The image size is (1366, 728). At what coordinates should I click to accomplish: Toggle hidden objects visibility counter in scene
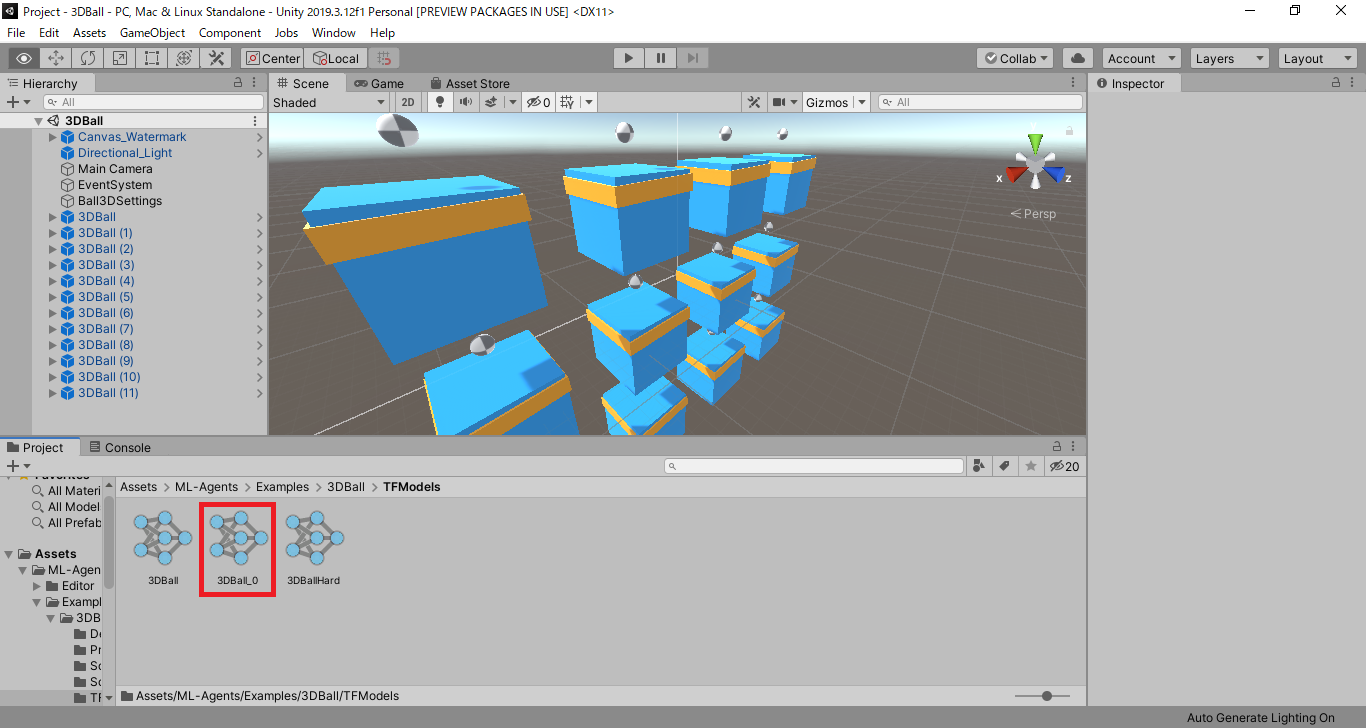pyautogui.click(x=539, y=102)
